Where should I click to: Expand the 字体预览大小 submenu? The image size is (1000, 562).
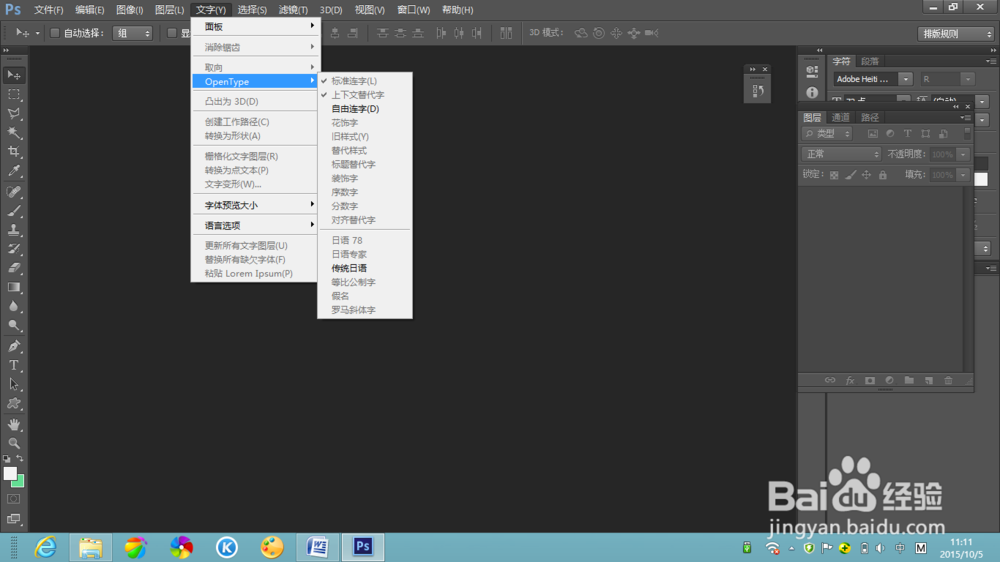point(255,205)
